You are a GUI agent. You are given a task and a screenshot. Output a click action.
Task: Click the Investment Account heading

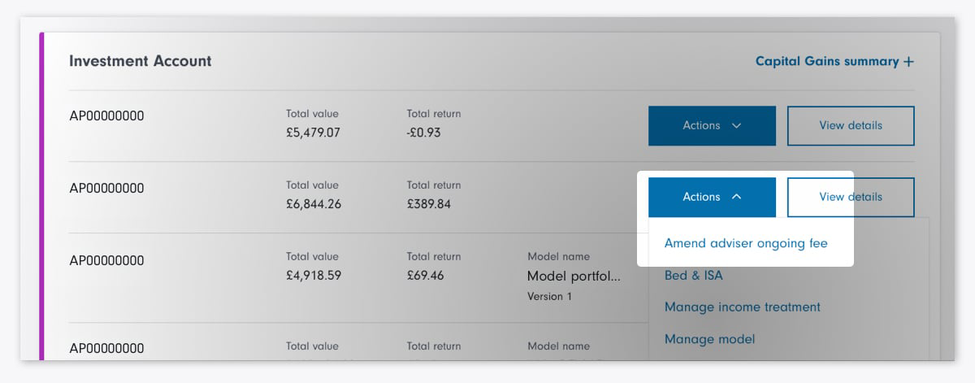pos(141,61)
